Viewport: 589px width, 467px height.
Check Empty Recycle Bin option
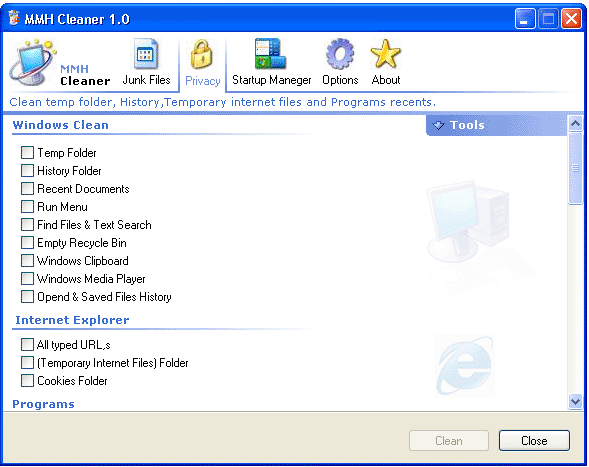[x=27, y=243]
